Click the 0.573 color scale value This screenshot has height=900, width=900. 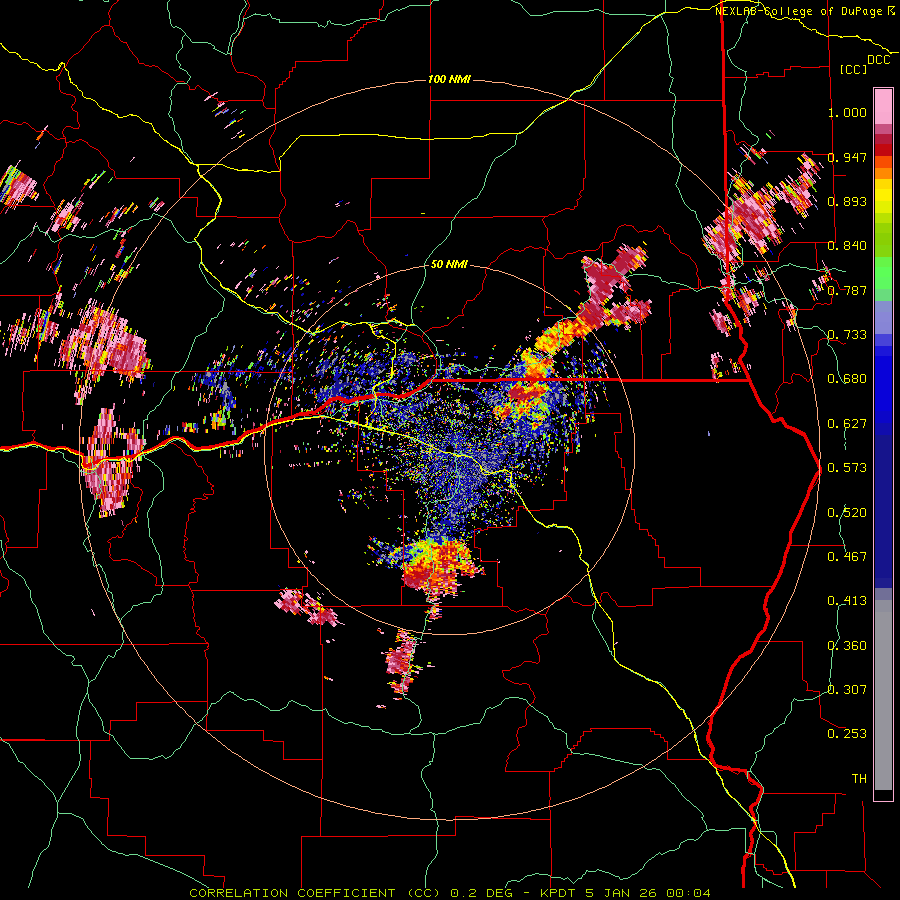pos(847,468)
